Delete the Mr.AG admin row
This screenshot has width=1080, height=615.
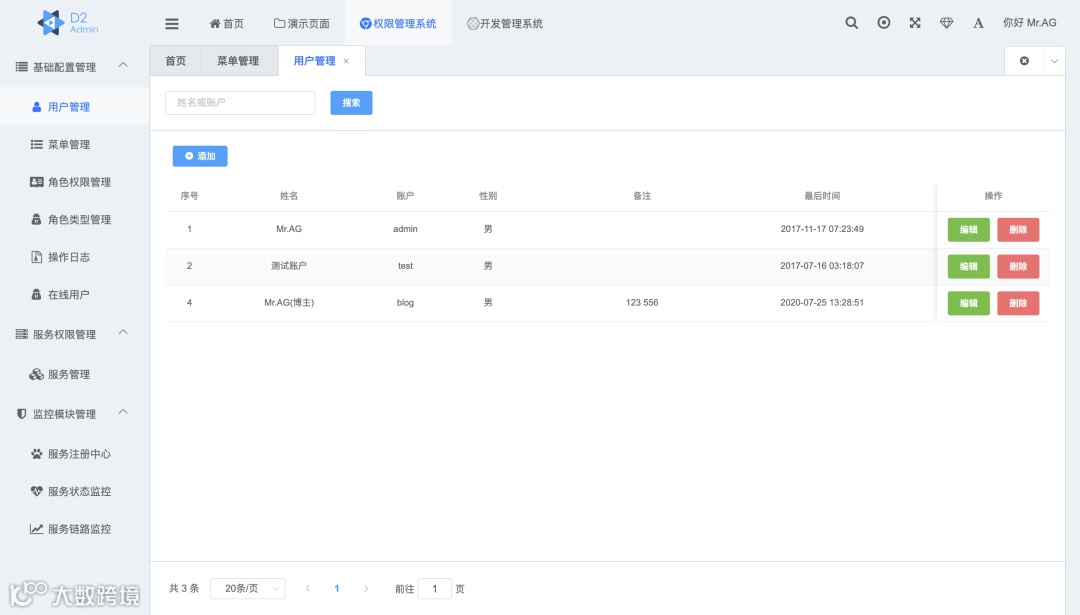click(1018, 229)
